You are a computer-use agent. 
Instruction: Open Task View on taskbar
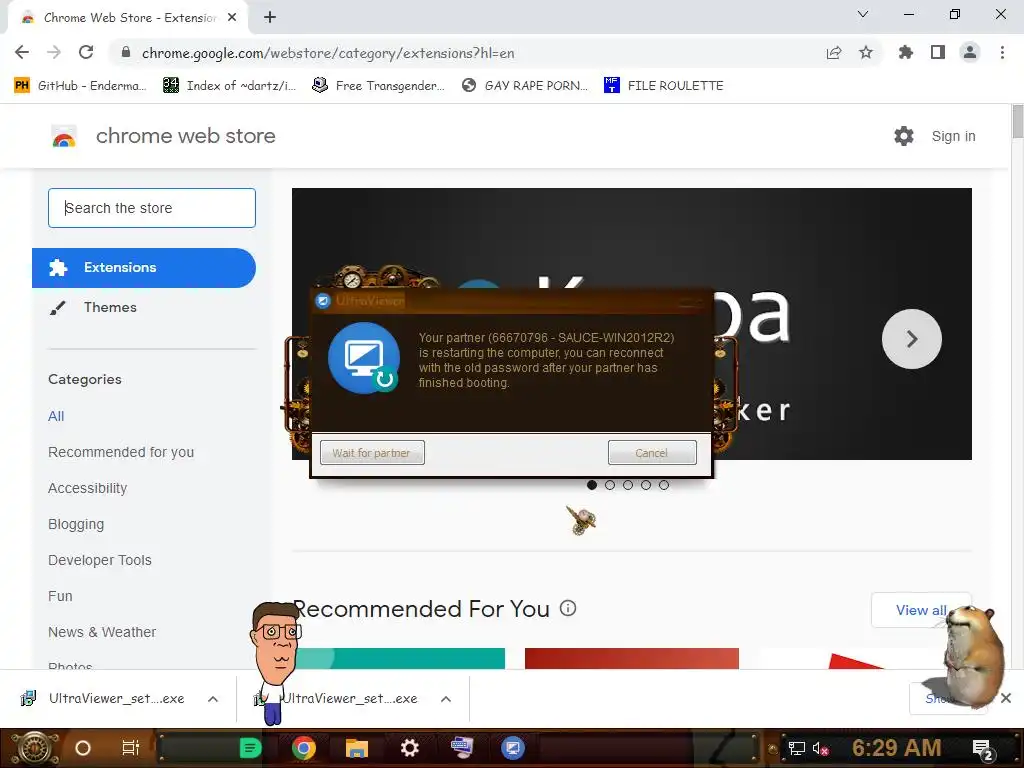coord(131,748)
